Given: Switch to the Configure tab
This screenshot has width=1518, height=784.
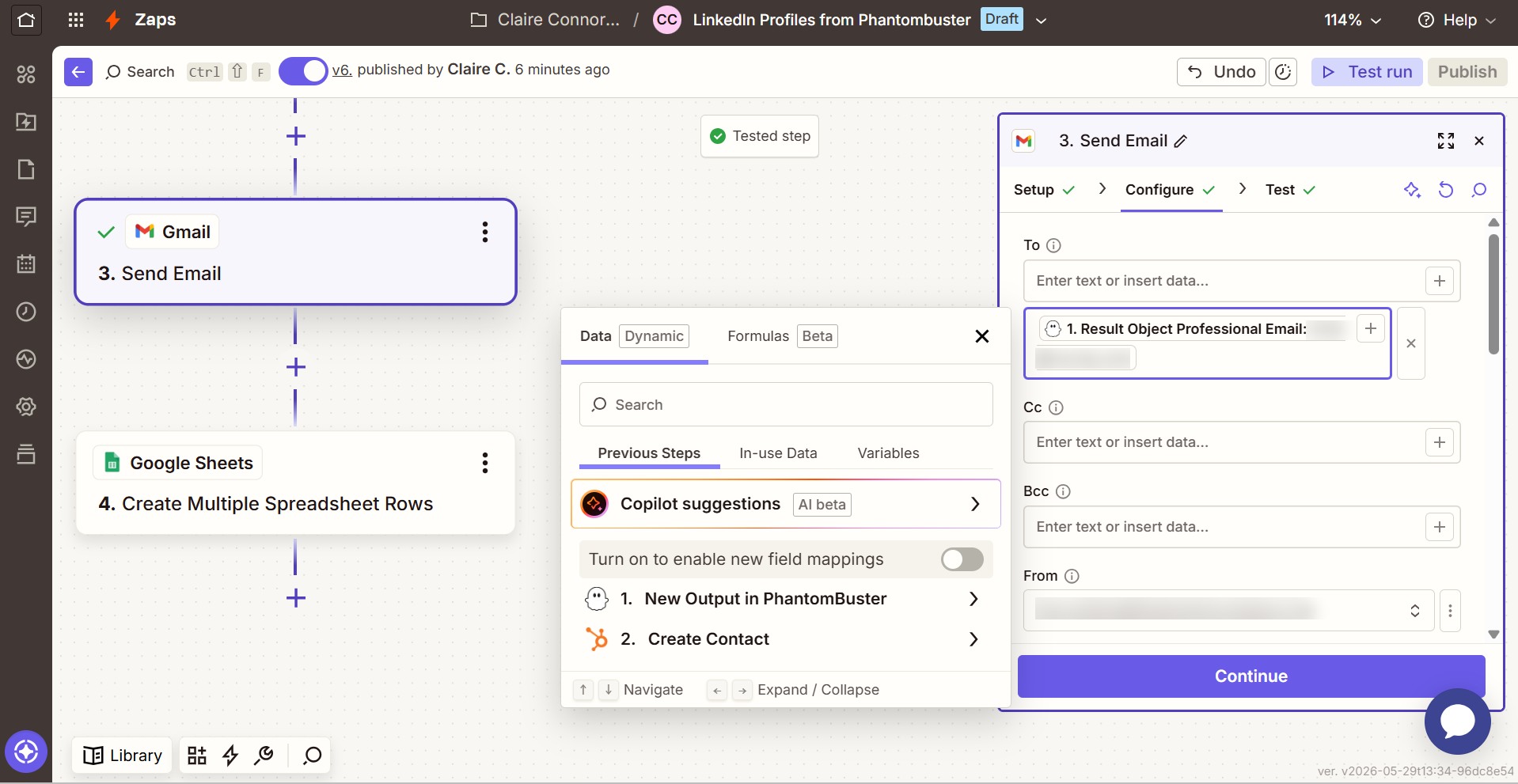Looking at the screenshot, I should [1170, 190].
